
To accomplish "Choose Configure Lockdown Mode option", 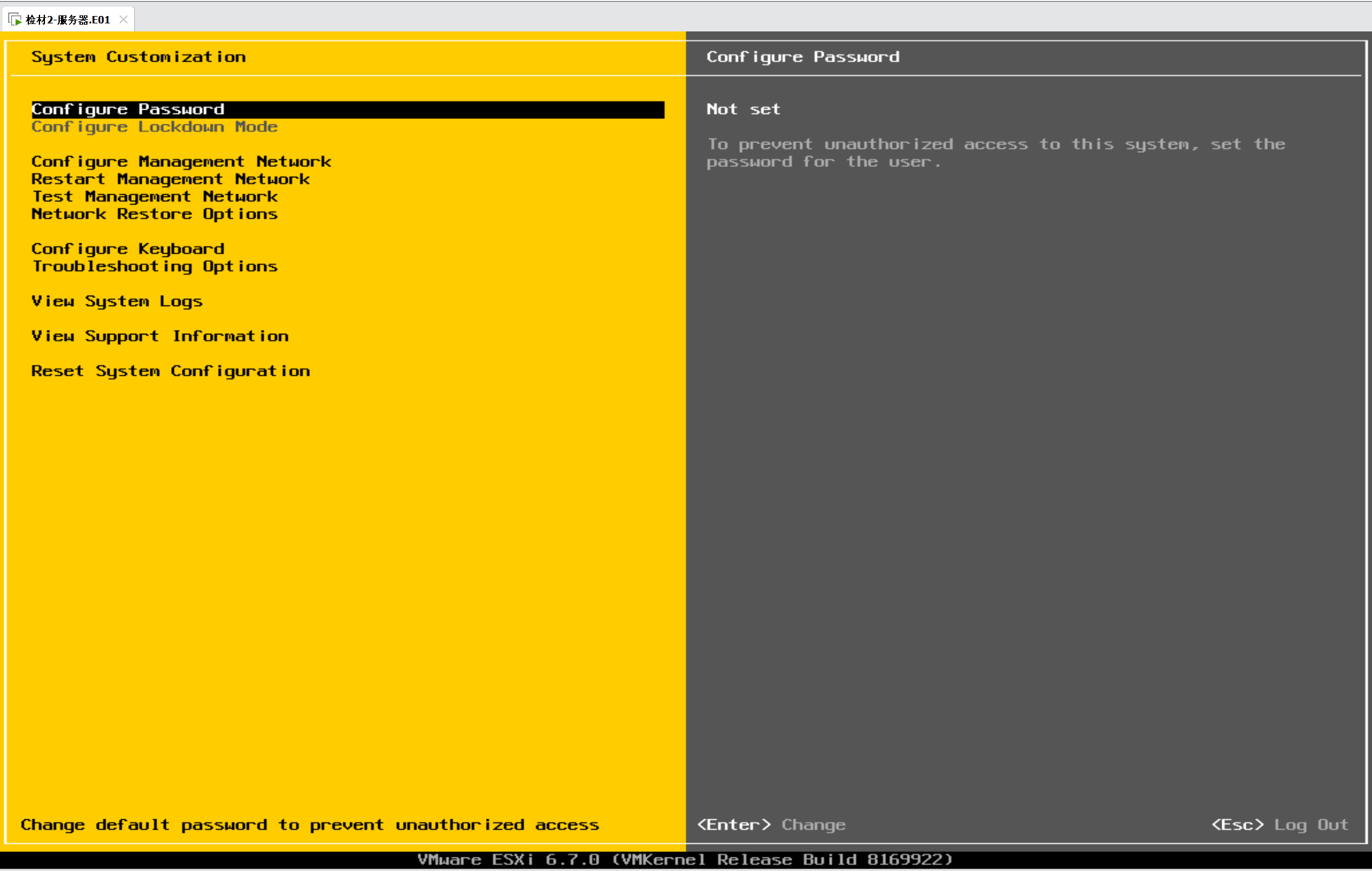I will pos(155,127).
